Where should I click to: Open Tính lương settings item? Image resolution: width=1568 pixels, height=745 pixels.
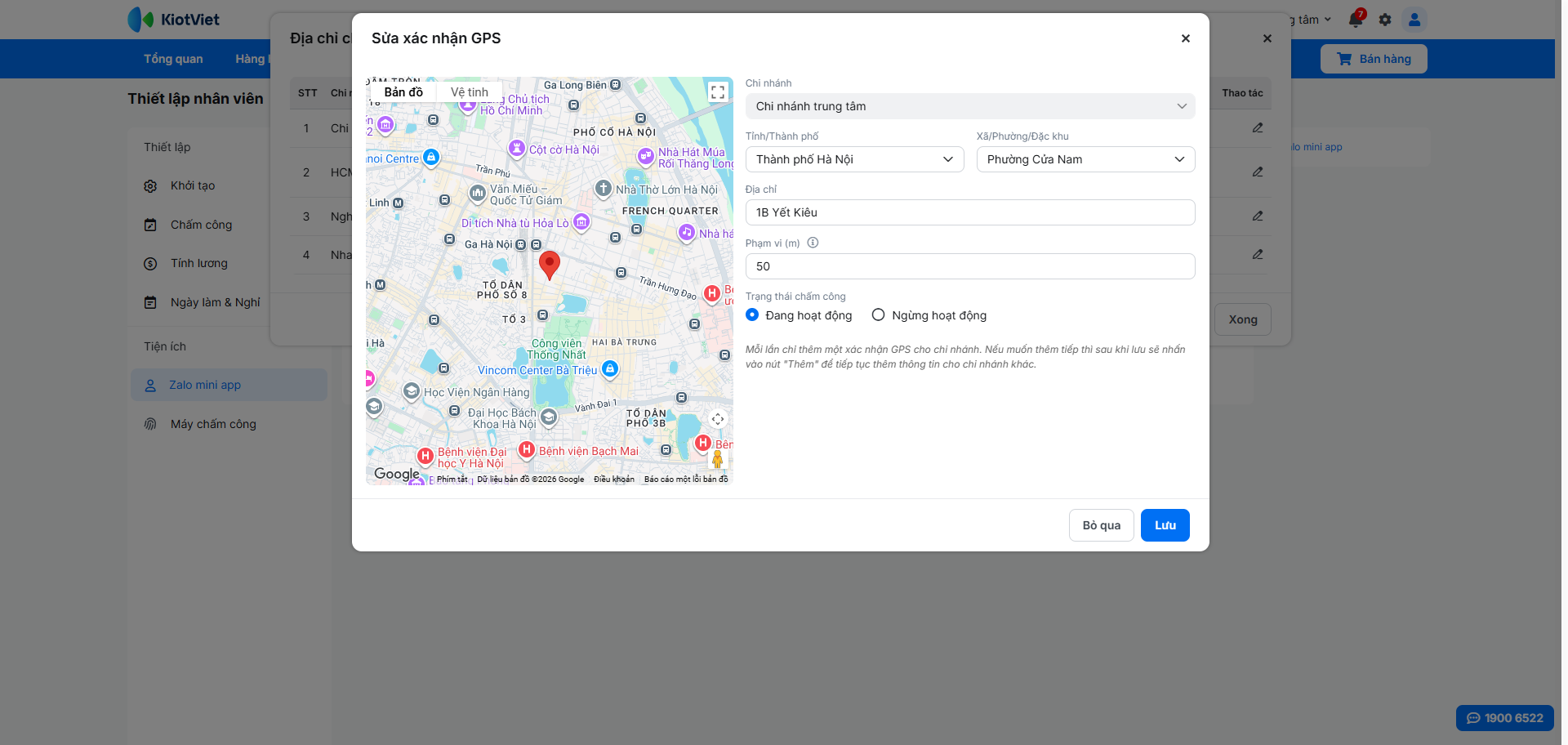tap(199, 263)
